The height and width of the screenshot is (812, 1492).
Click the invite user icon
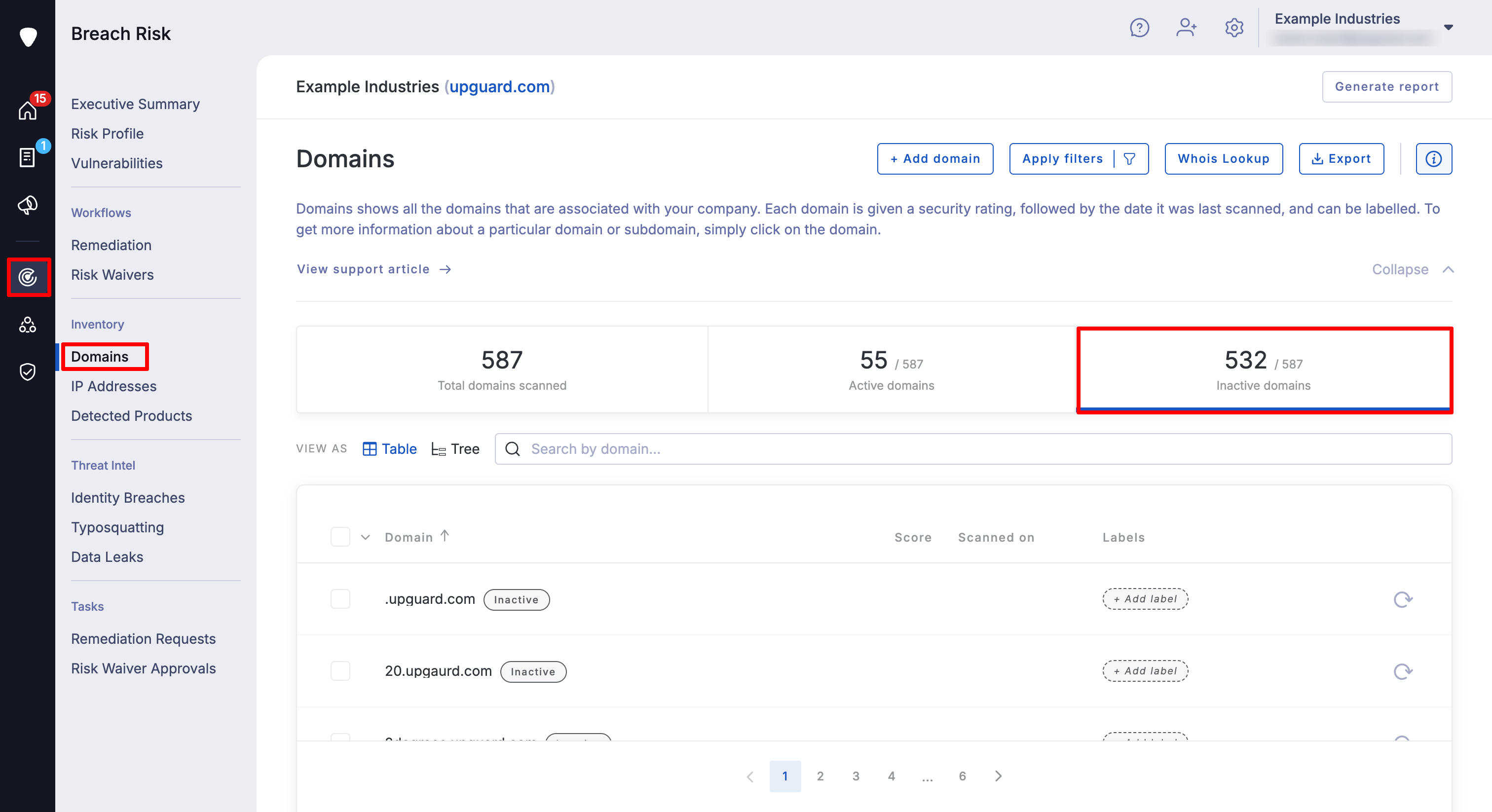pos(1186,28)
